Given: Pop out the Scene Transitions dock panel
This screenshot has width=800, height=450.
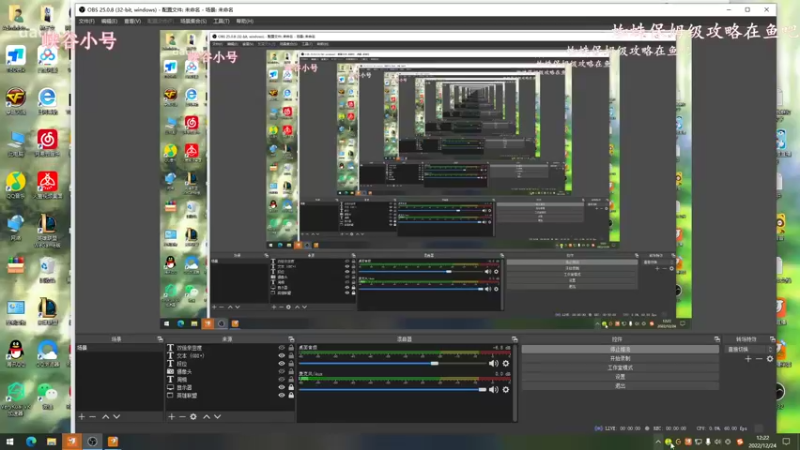Looking at the screenshot, I should tap(772, 339).
